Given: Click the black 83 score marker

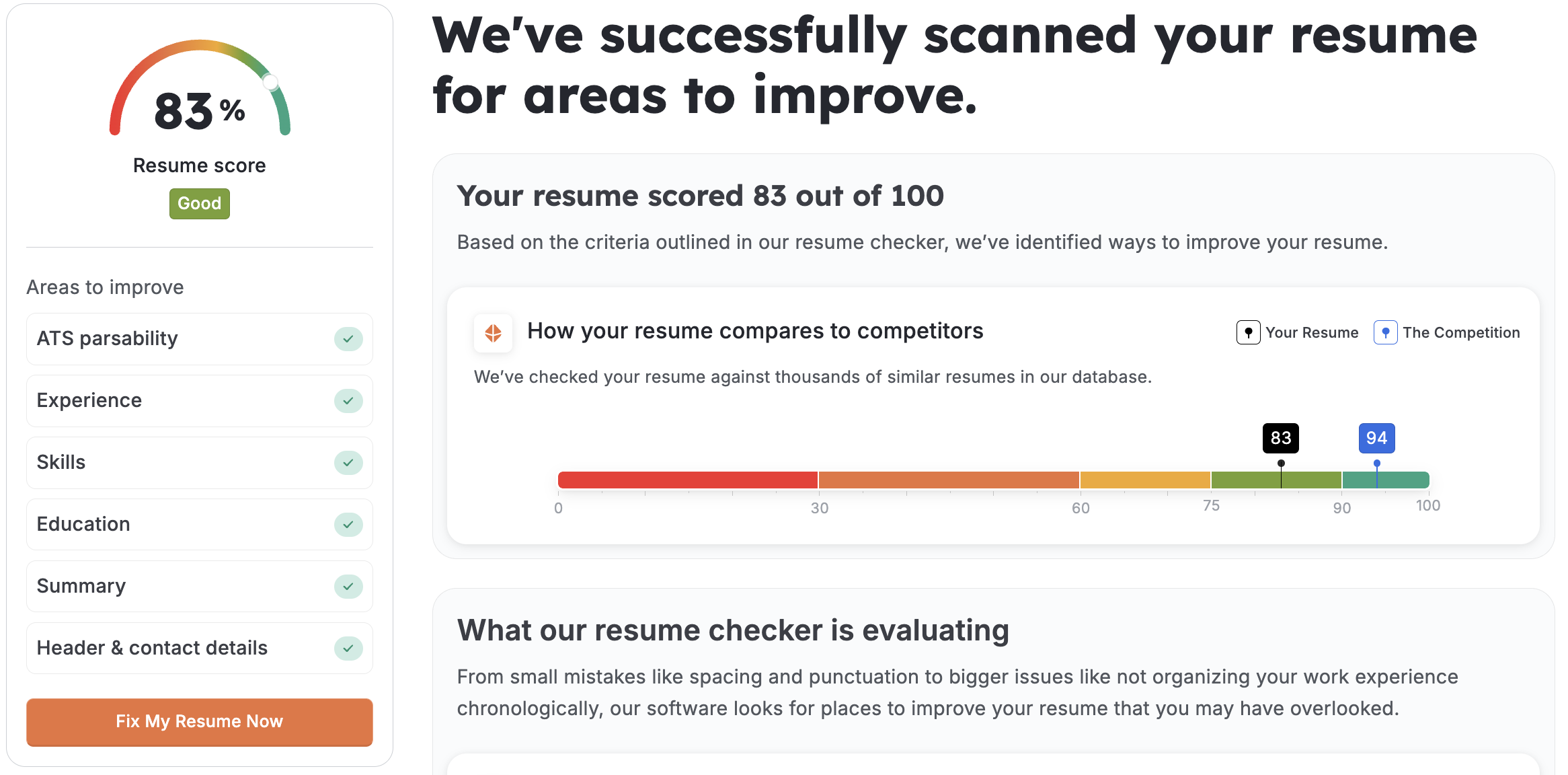Looking at the screenshot, I should (1280, 439).
